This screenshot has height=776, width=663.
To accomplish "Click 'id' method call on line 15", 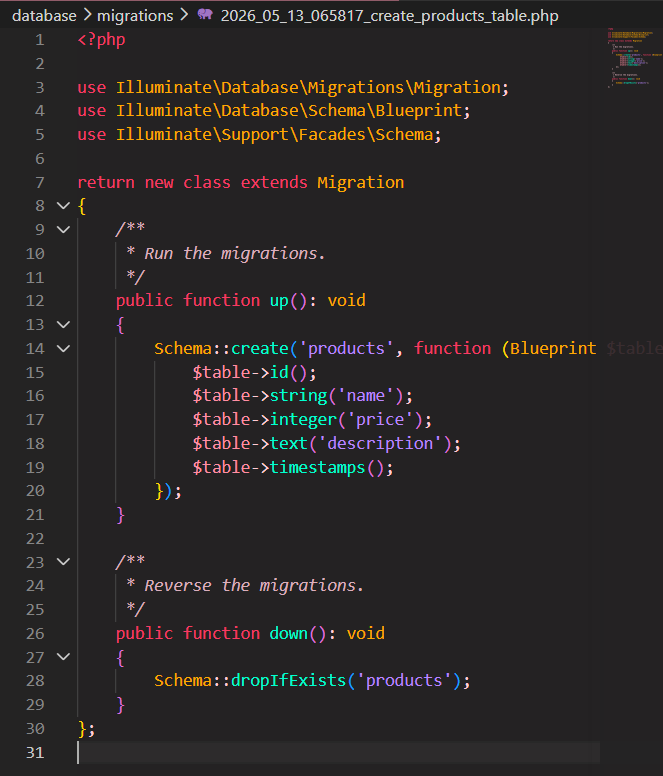I will tap(279, 372).
